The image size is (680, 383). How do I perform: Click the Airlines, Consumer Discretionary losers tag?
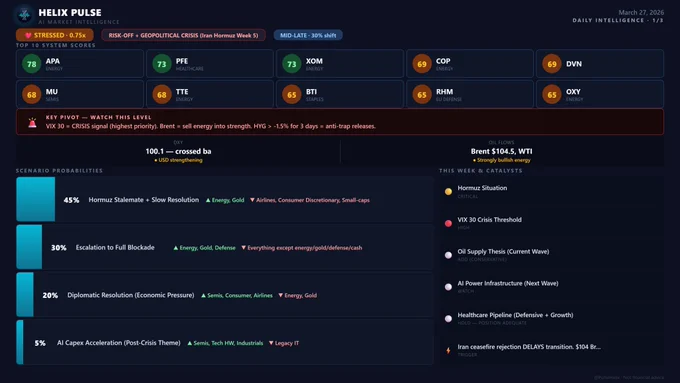point(310,200)
